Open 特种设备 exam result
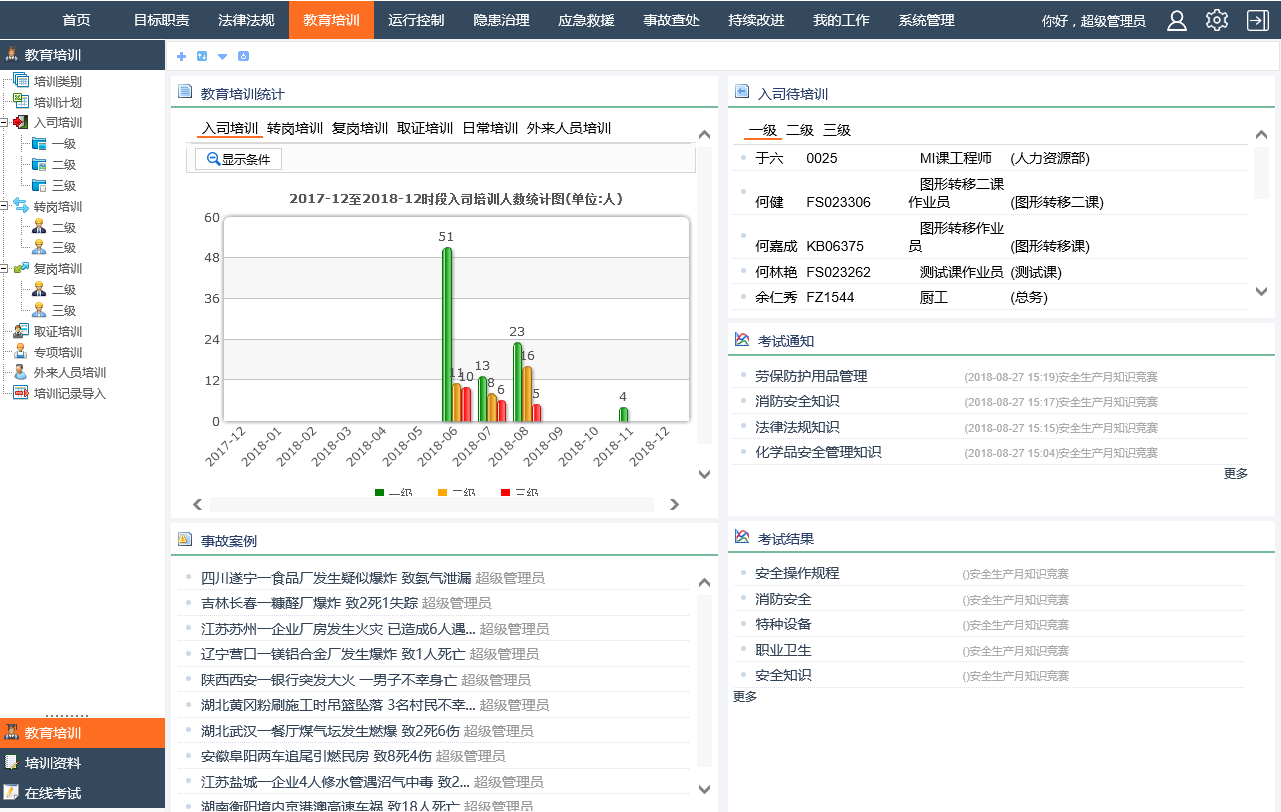Image resolution: width=1281 pixels, height=812 pixels. click(x=783, y=624)
